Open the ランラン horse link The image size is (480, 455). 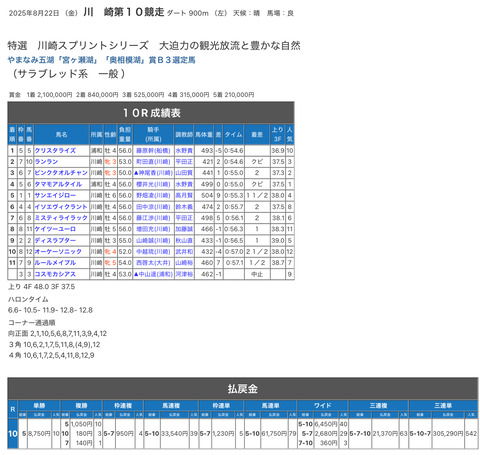pyautogui.click(x=46, y=162)
